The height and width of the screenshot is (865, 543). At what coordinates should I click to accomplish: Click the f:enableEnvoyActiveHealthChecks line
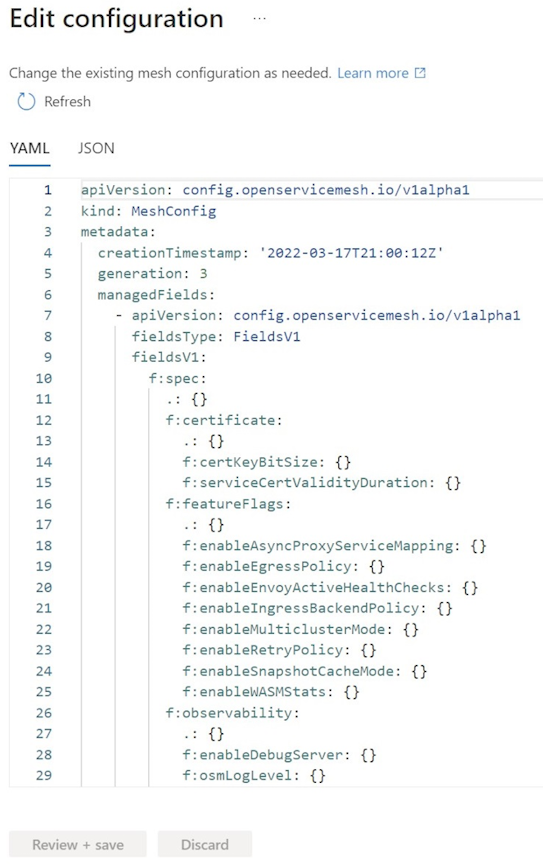[x=330, y=588]
